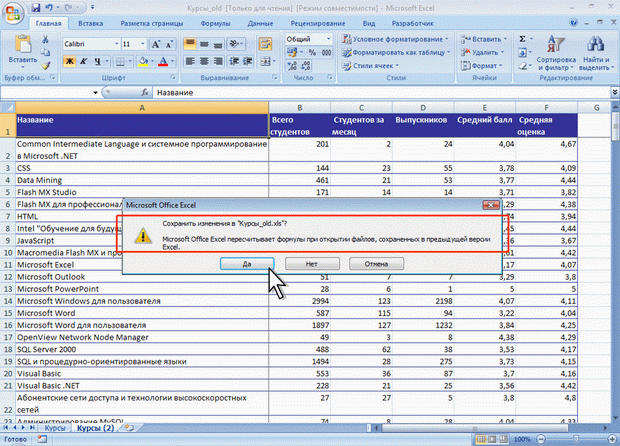620x446 pixels.
Task: Center text horizontally
Action: coord(204,61)
